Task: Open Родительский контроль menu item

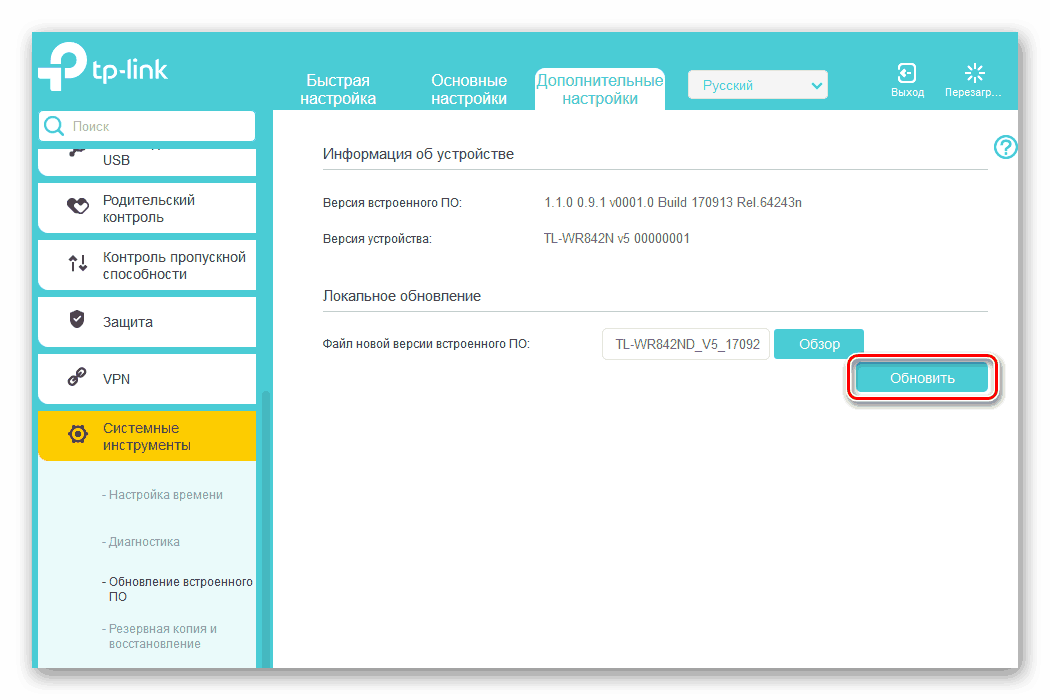Action: pyautogui.click(x=147, y=208)
